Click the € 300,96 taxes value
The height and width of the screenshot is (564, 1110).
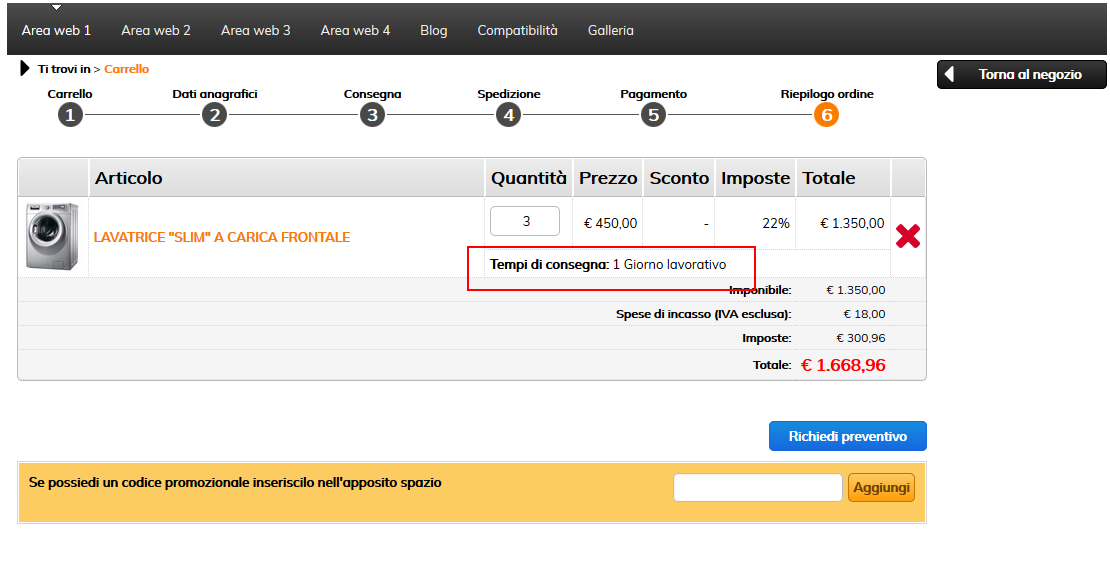click(861, 338)
